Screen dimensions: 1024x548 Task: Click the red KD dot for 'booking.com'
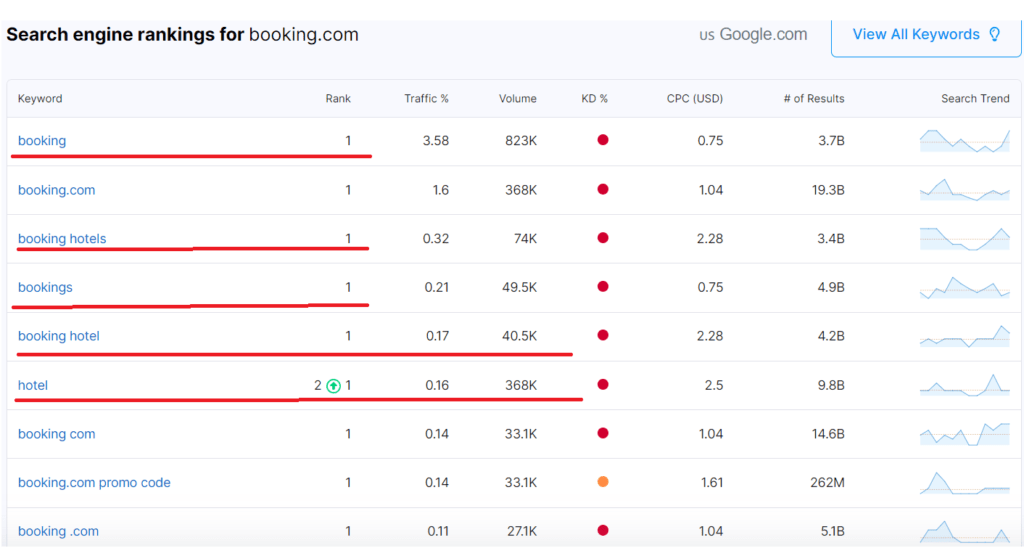click(603, 189)
